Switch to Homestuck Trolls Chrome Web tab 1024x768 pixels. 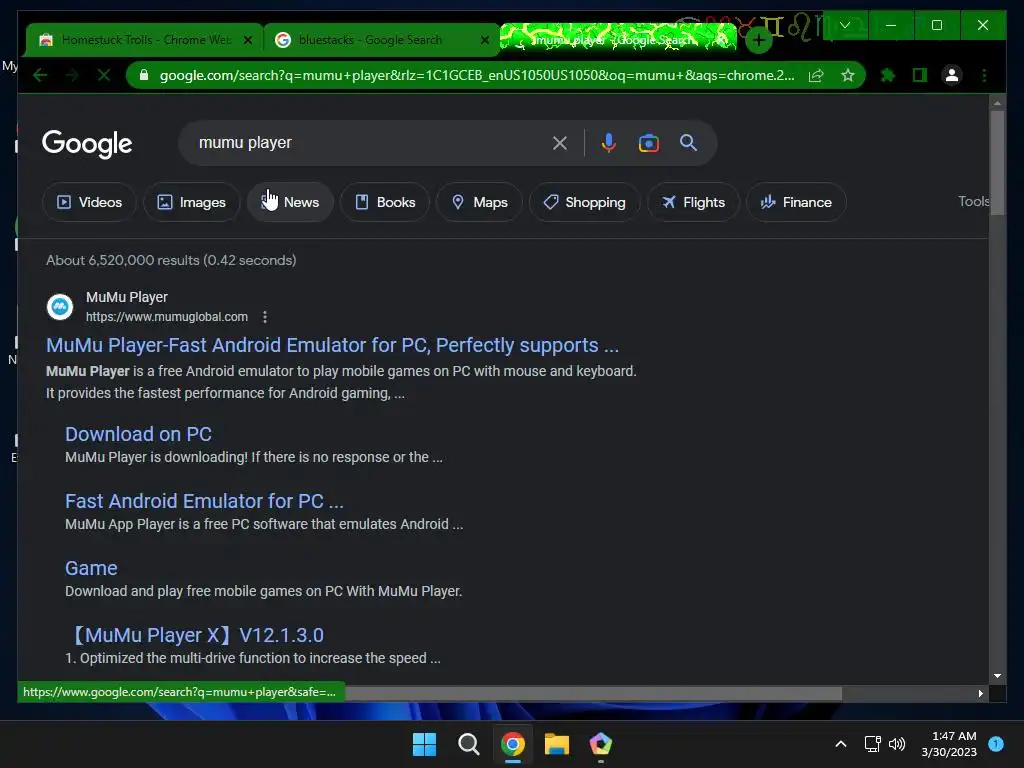coord(145,40)
